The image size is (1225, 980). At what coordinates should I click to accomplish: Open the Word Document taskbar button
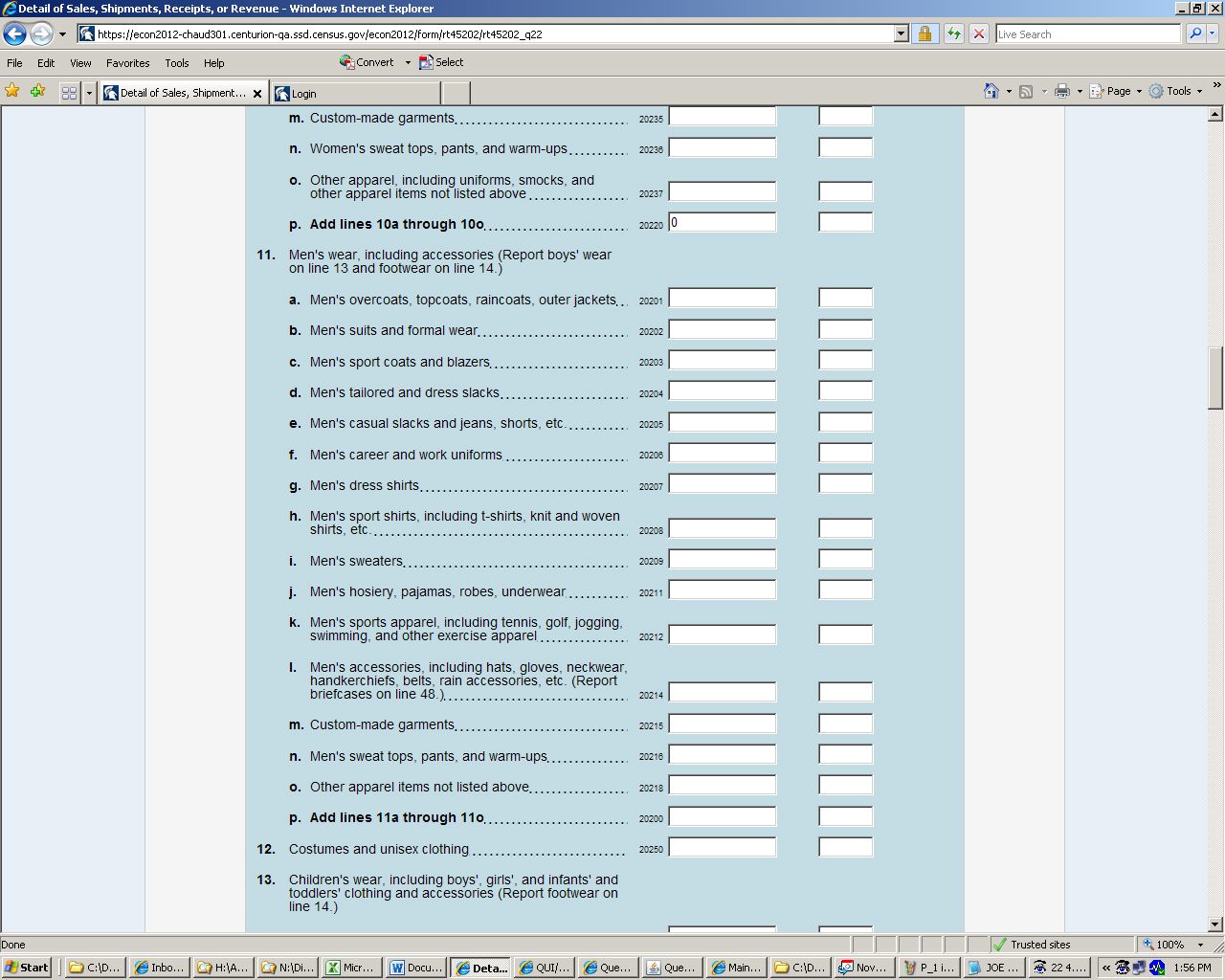point(416,968)
